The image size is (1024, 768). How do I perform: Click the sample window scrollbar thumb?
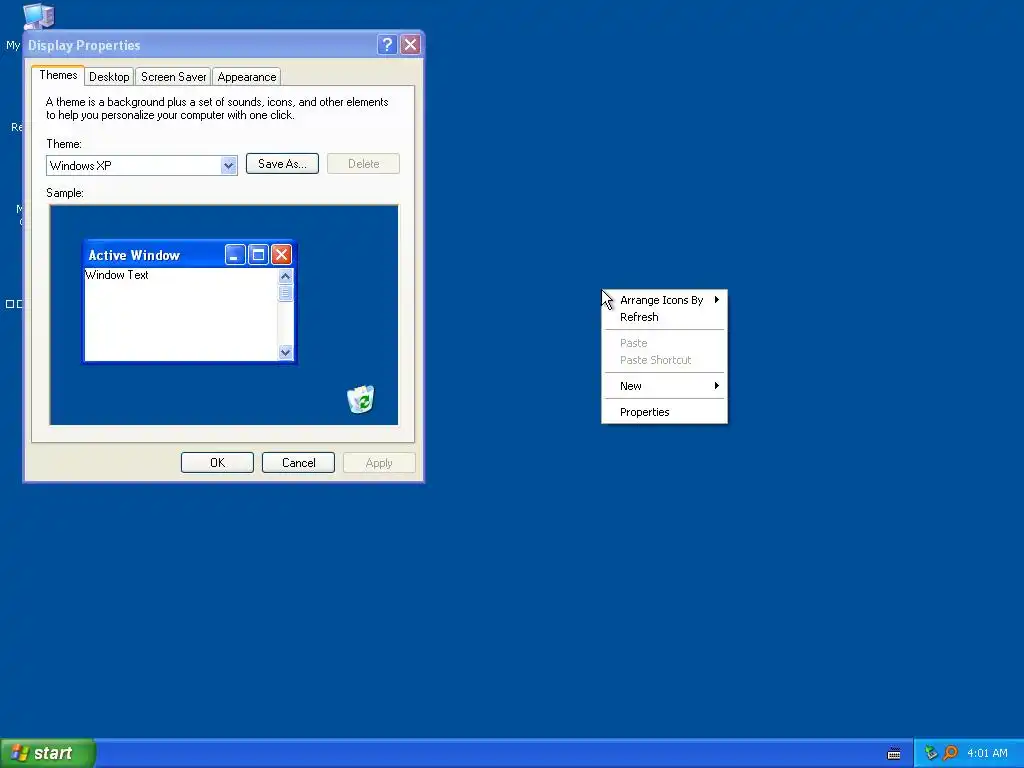285,293
